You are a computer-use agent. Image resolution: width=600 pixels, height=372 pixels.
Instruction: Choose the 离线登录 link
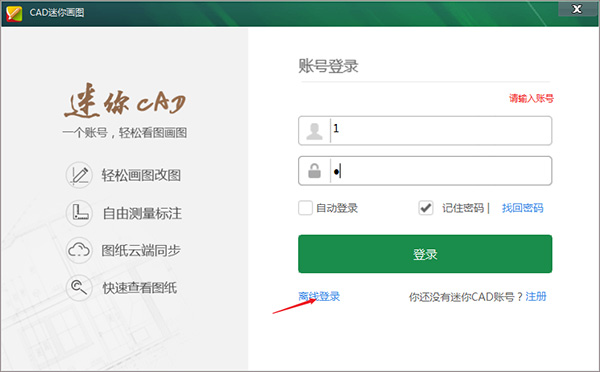point(319,296)
